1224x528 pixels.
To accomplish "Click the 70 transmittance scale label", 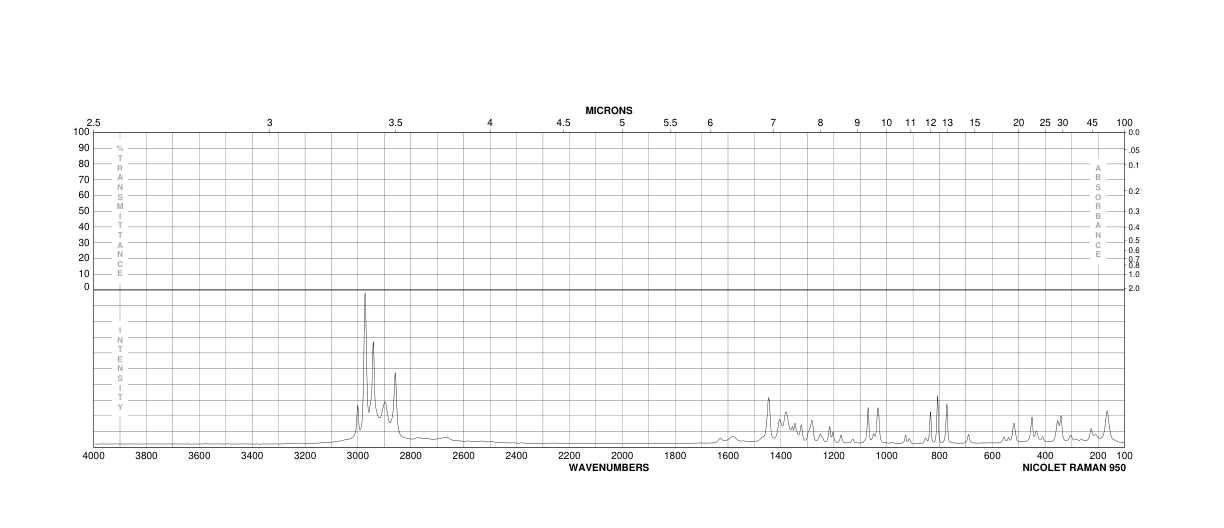I will pos(85,180).
